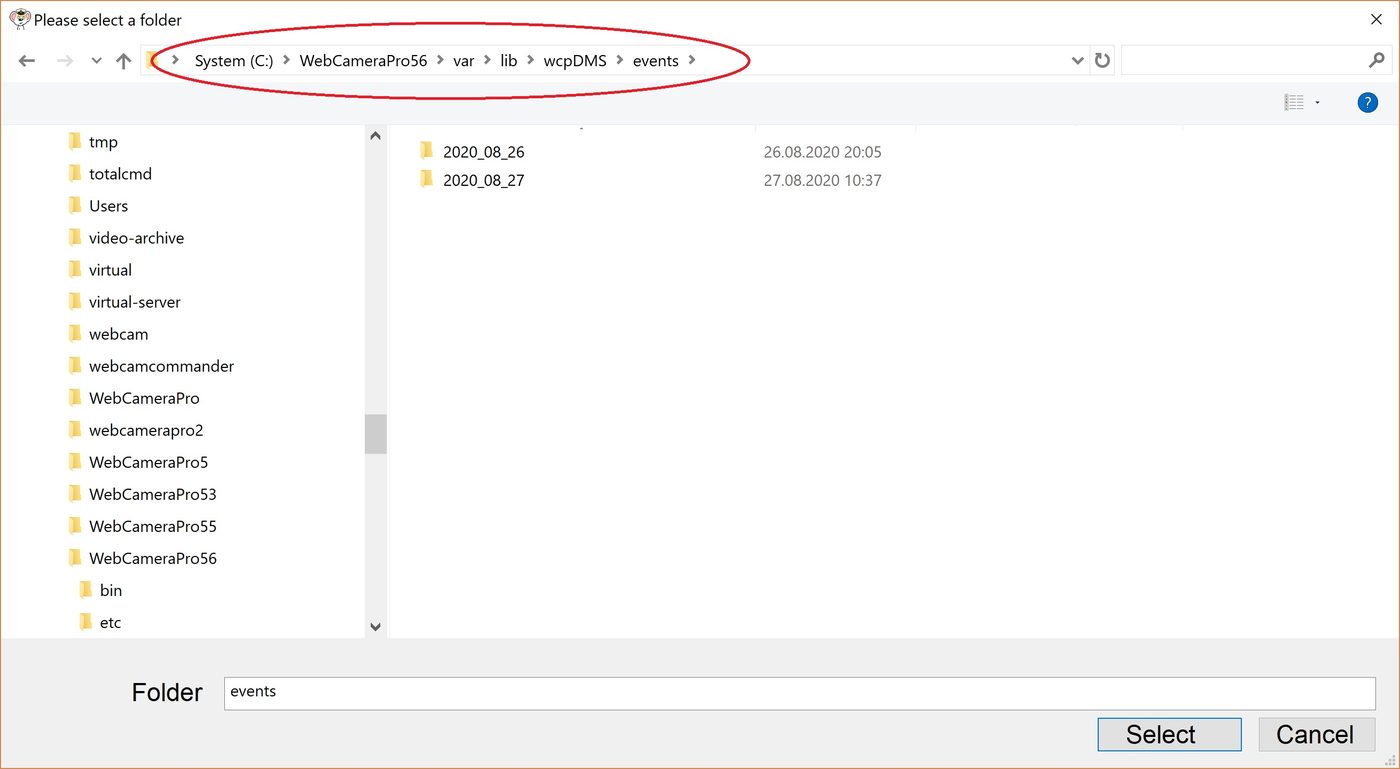Image resolution: width=1400 pixels, height=769 pixels.
Task: Click the Back navigation arrow
Action: coord(27,61)
